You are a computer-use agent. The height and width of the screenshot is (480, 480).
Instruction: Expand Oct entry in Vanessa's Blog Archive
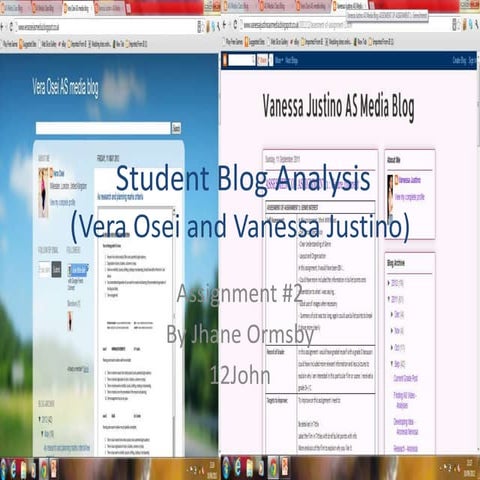[392, 347]
